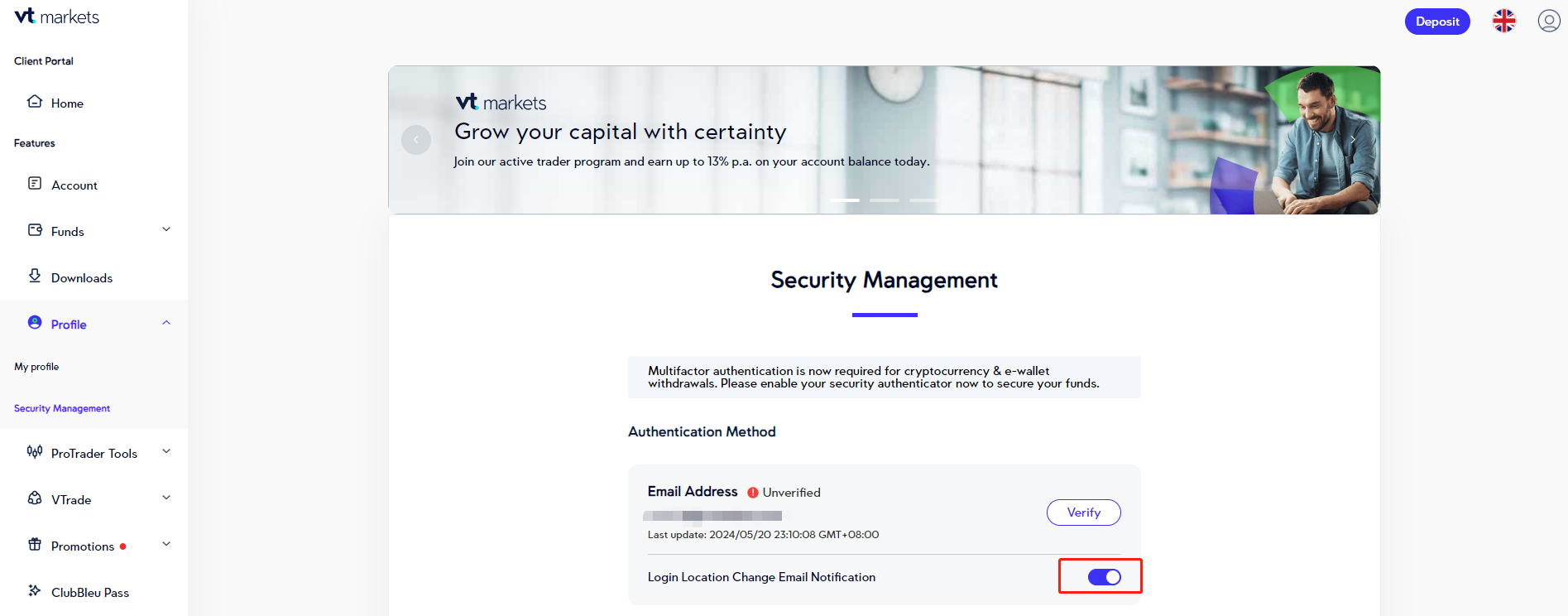Go to previous banner slide arrow
Screen dimensions: 1568x616
coord(416,140)
